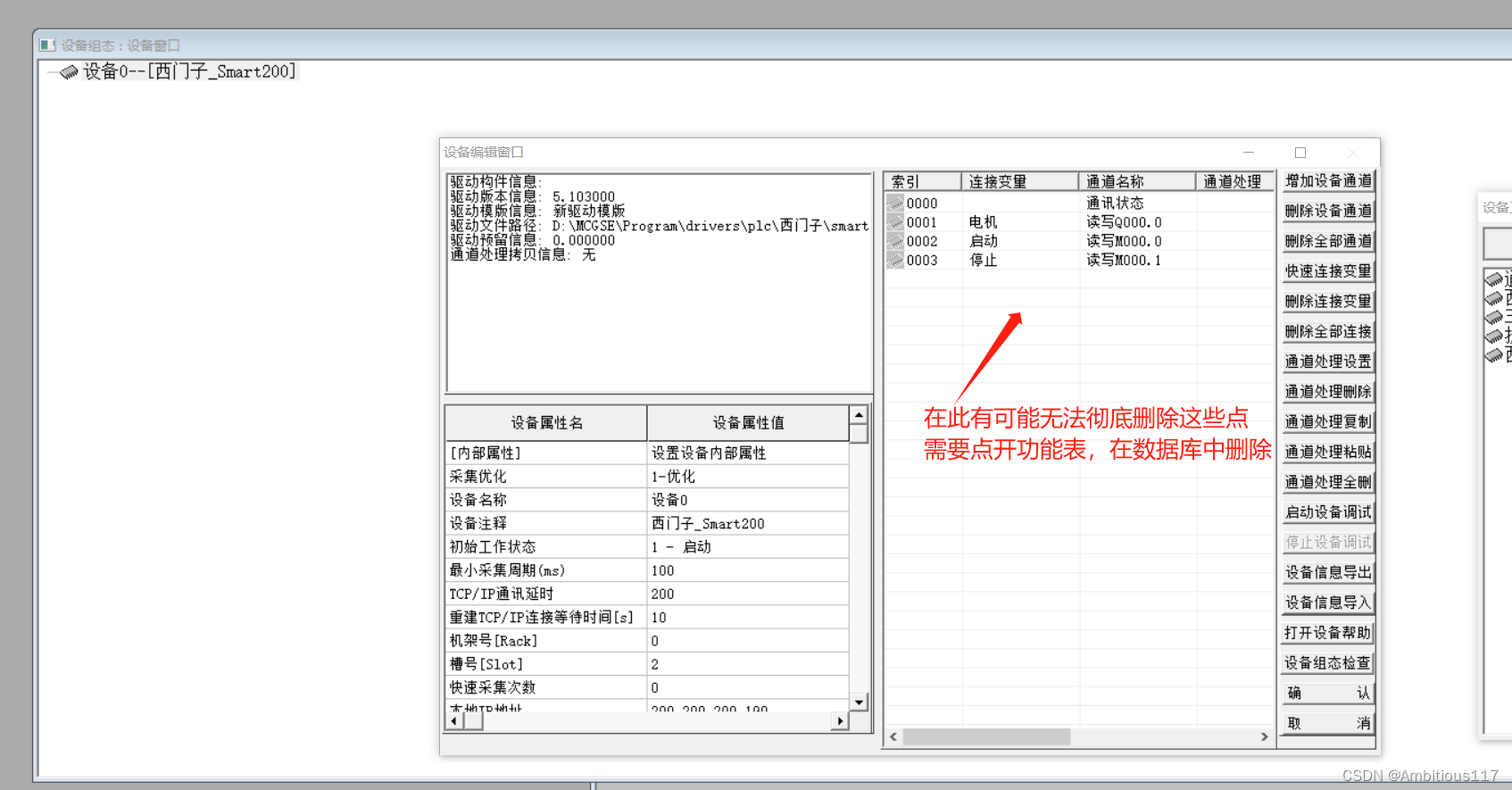Image resolution: width=1512 pixels, height=790 pixels.
Task: Click 增加设备通道 button
Action: click(x=1328, y=180)
